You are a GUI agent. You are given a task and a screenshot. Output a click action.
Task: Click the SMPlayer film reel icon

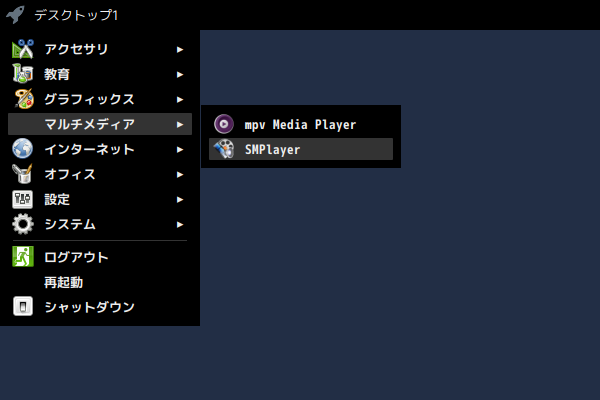pos(224,149)
